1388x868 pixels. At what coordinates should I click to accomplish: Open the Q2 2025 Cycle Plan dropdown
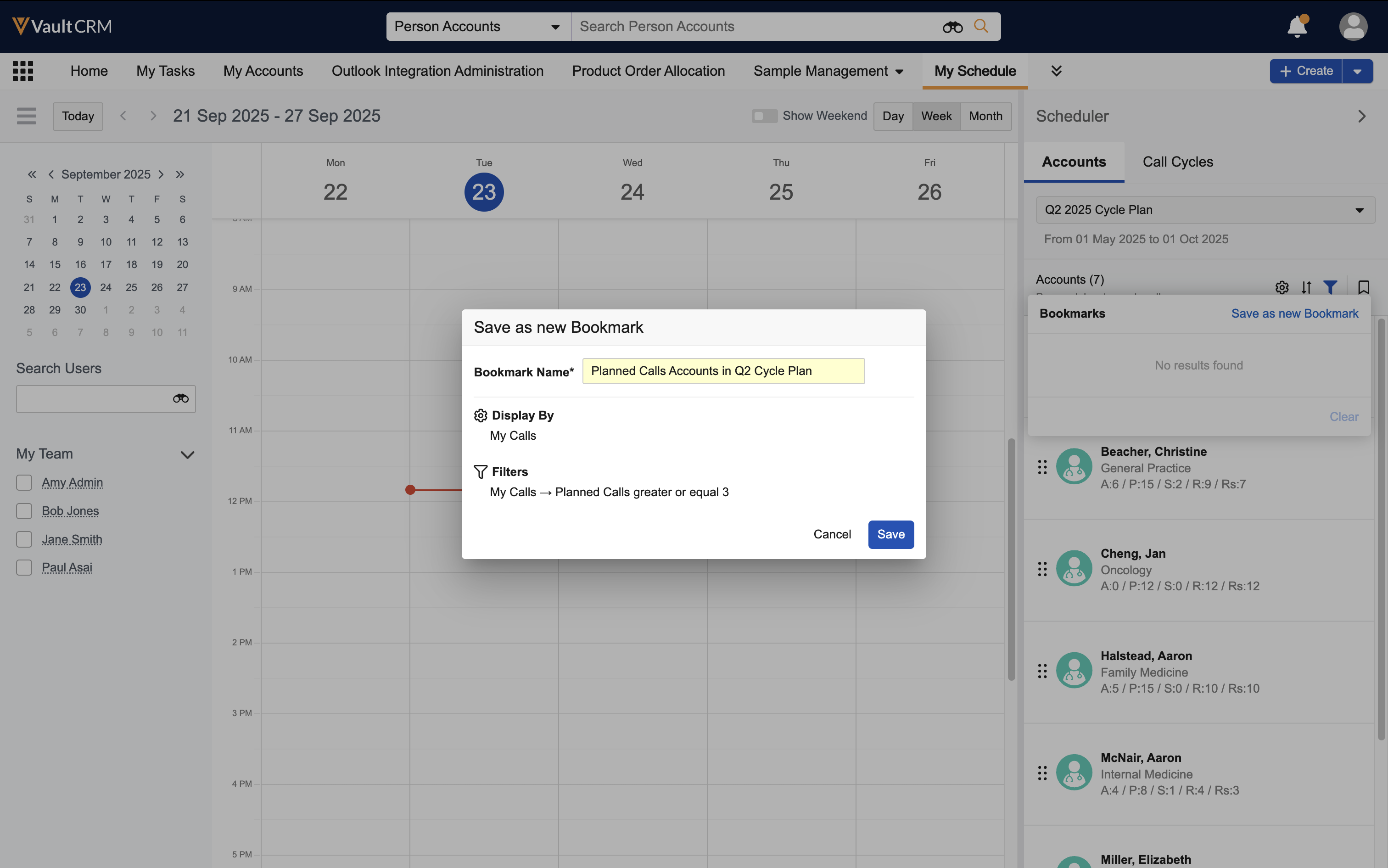(1205, 209)
